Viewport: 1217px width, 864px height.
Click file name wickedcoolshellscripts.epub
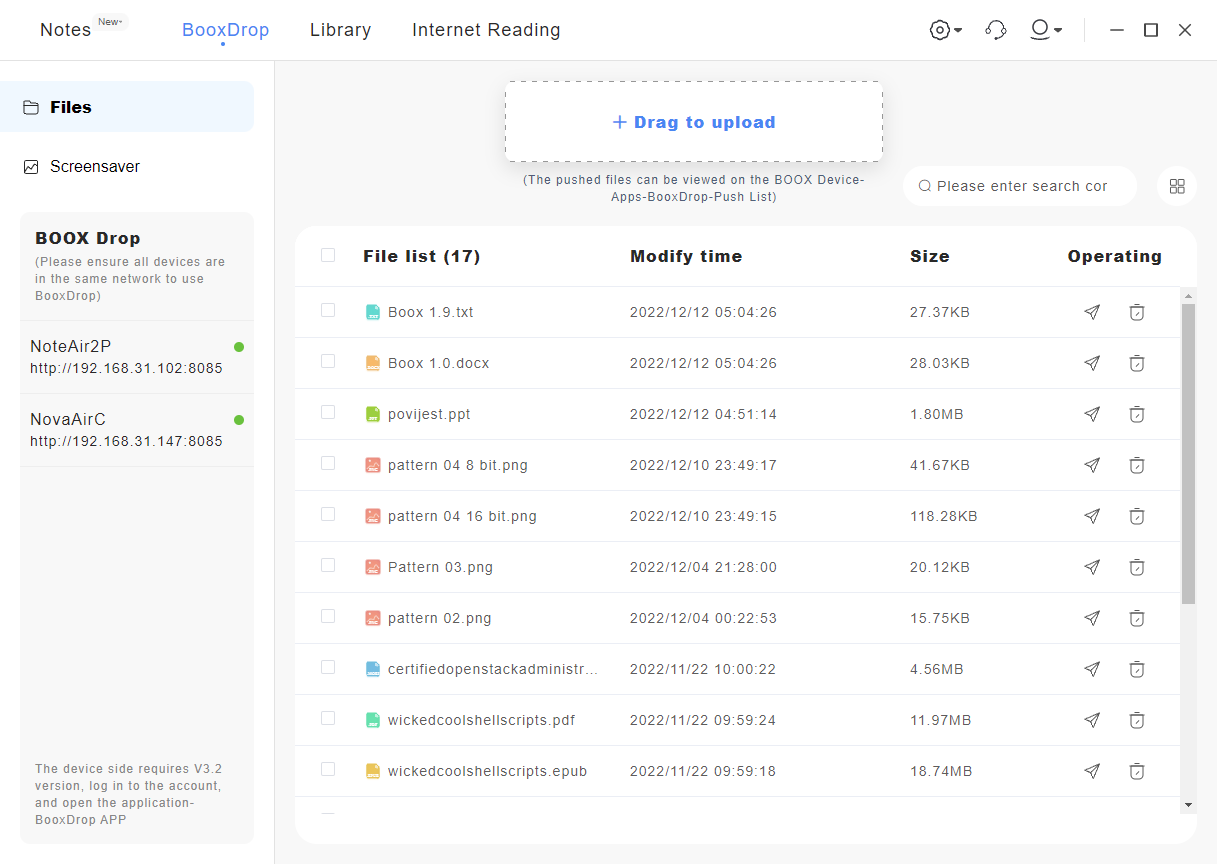pyautogui.click(x=487, y=771)
